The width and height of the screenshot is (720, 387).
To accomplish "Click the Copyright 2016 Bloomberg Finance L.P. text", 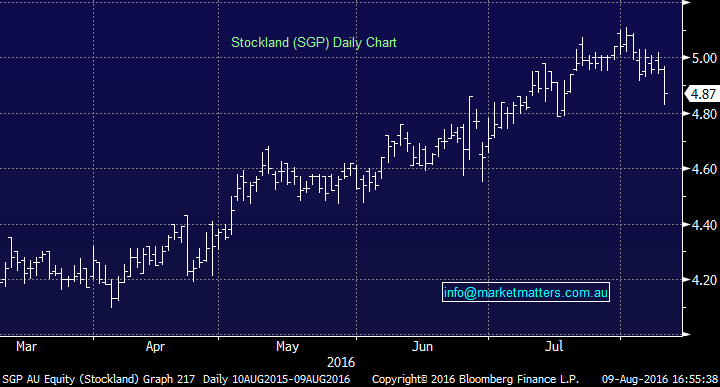I will pyautogui.click(x=475, y=379).
